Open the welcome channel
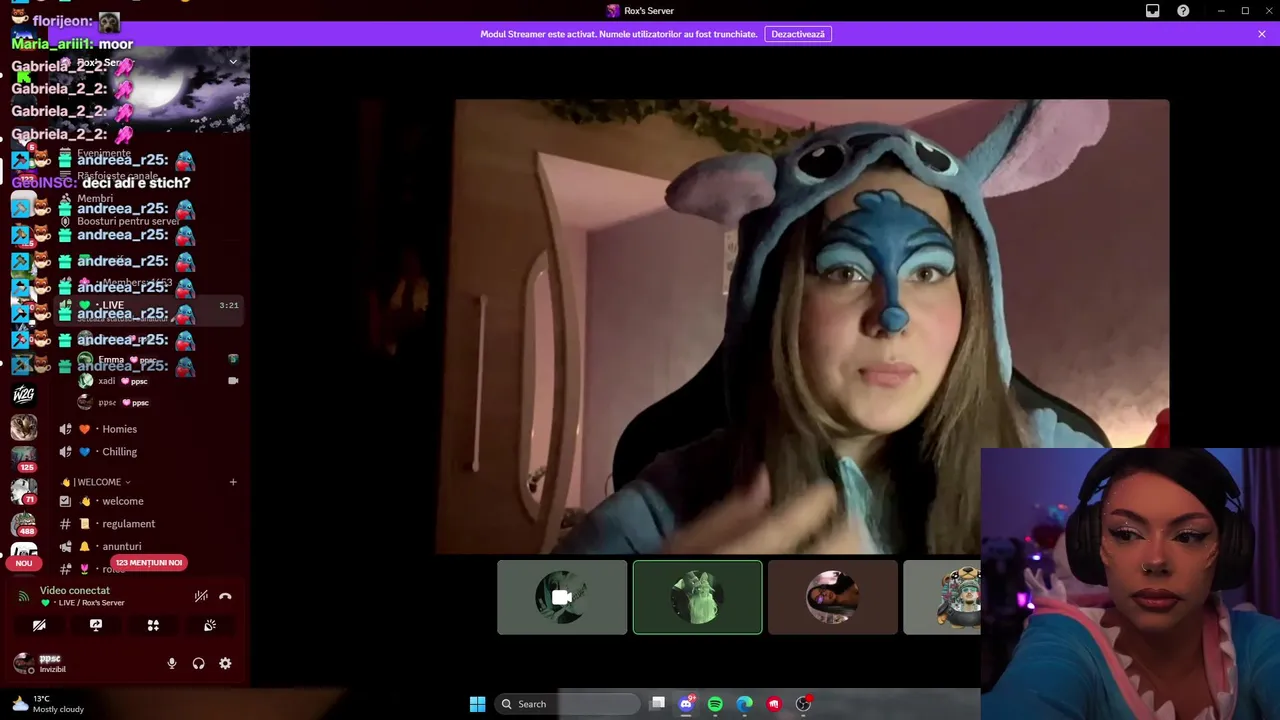The height and width of the screenshot is (720, 1280). coord(123,501)
